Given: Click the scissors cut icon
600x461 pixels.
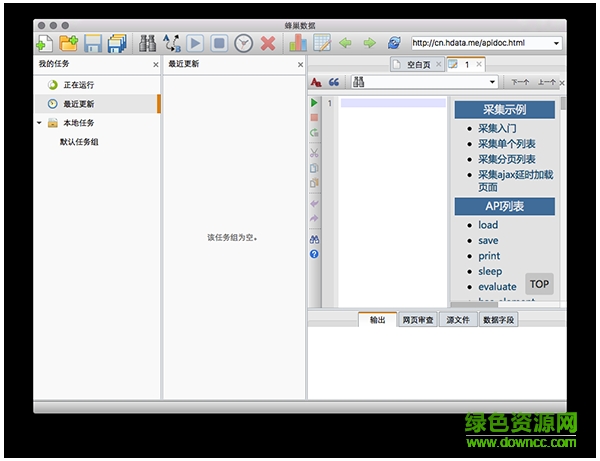Looking at the screenshot, I should (314, 153).
